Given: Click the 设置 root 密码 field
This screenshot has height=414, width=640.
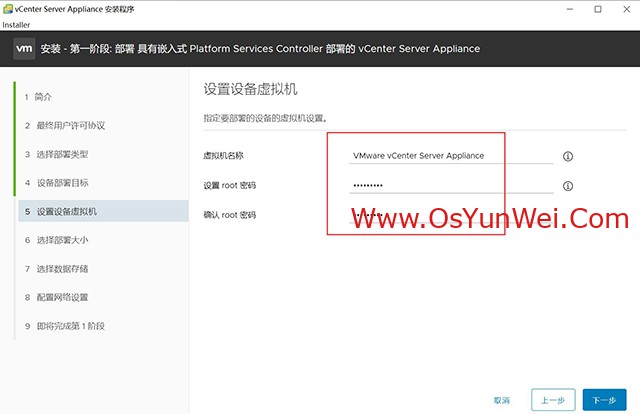Looking at the screenshot, I should pyautogui.click(x=451, y=185).
